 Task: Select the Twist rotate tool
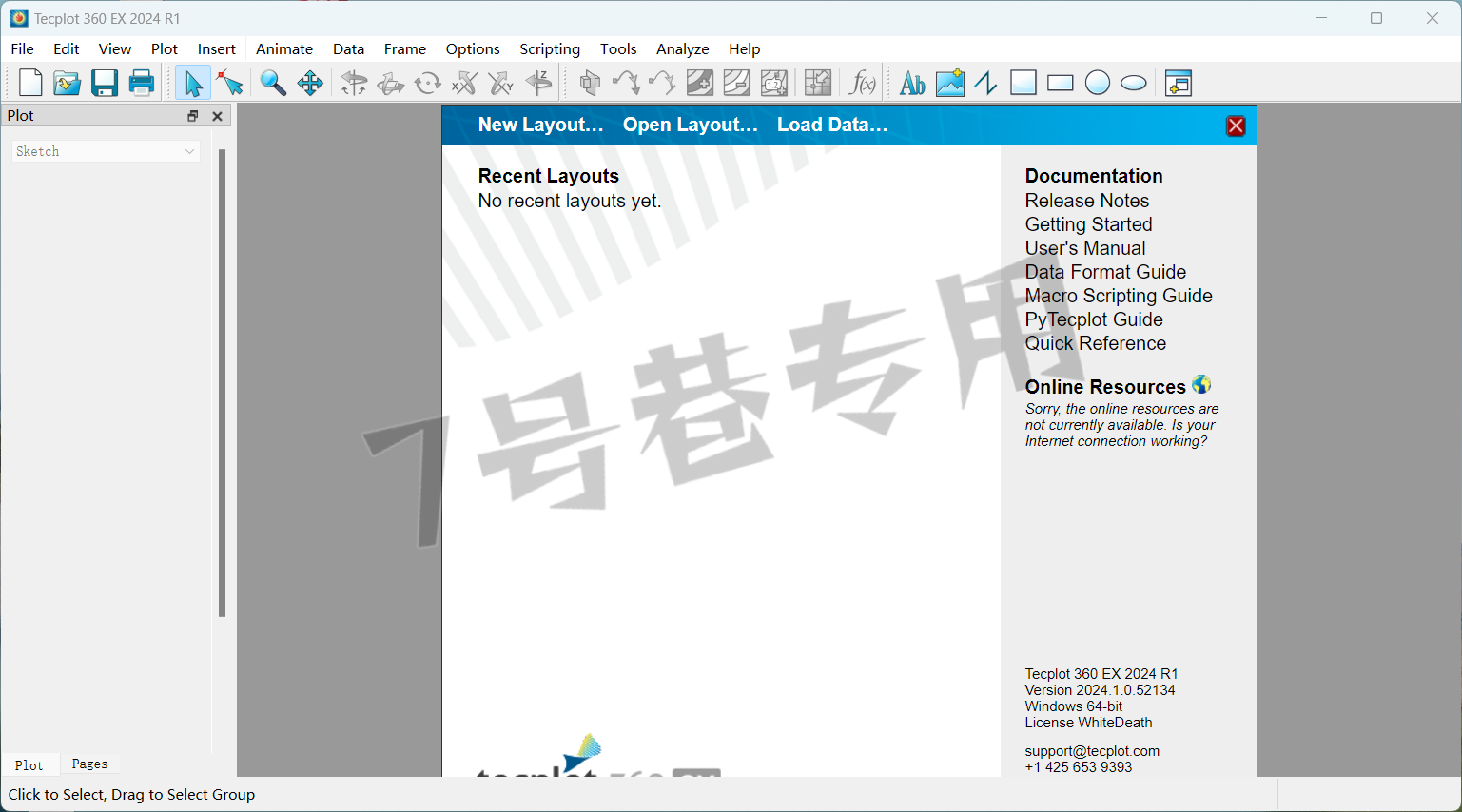pyautogui.click(x=428, y=84)
